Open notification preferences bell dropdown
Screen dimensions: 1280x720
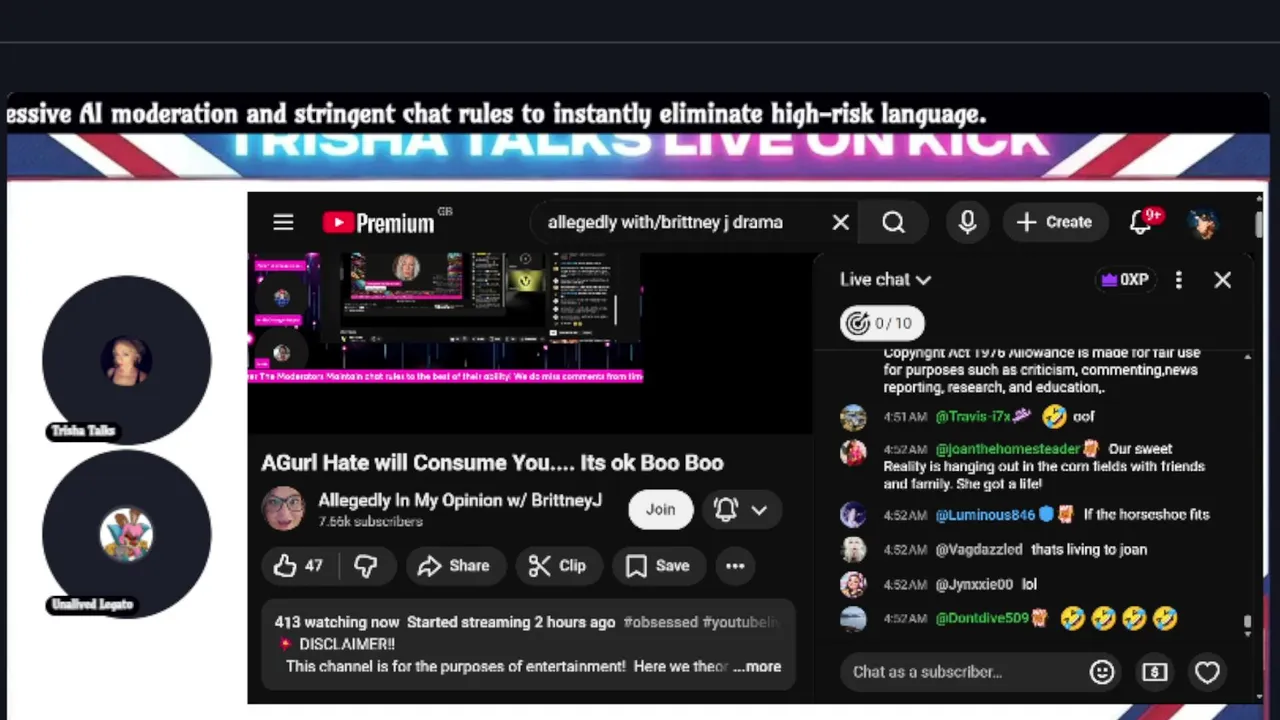point(740,510)
